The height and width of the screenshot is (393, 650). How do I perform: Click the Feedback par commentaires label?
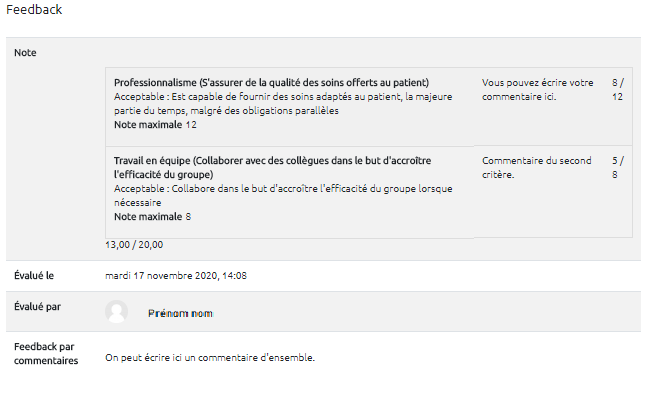pyautogui.click(x=46, y=354)
